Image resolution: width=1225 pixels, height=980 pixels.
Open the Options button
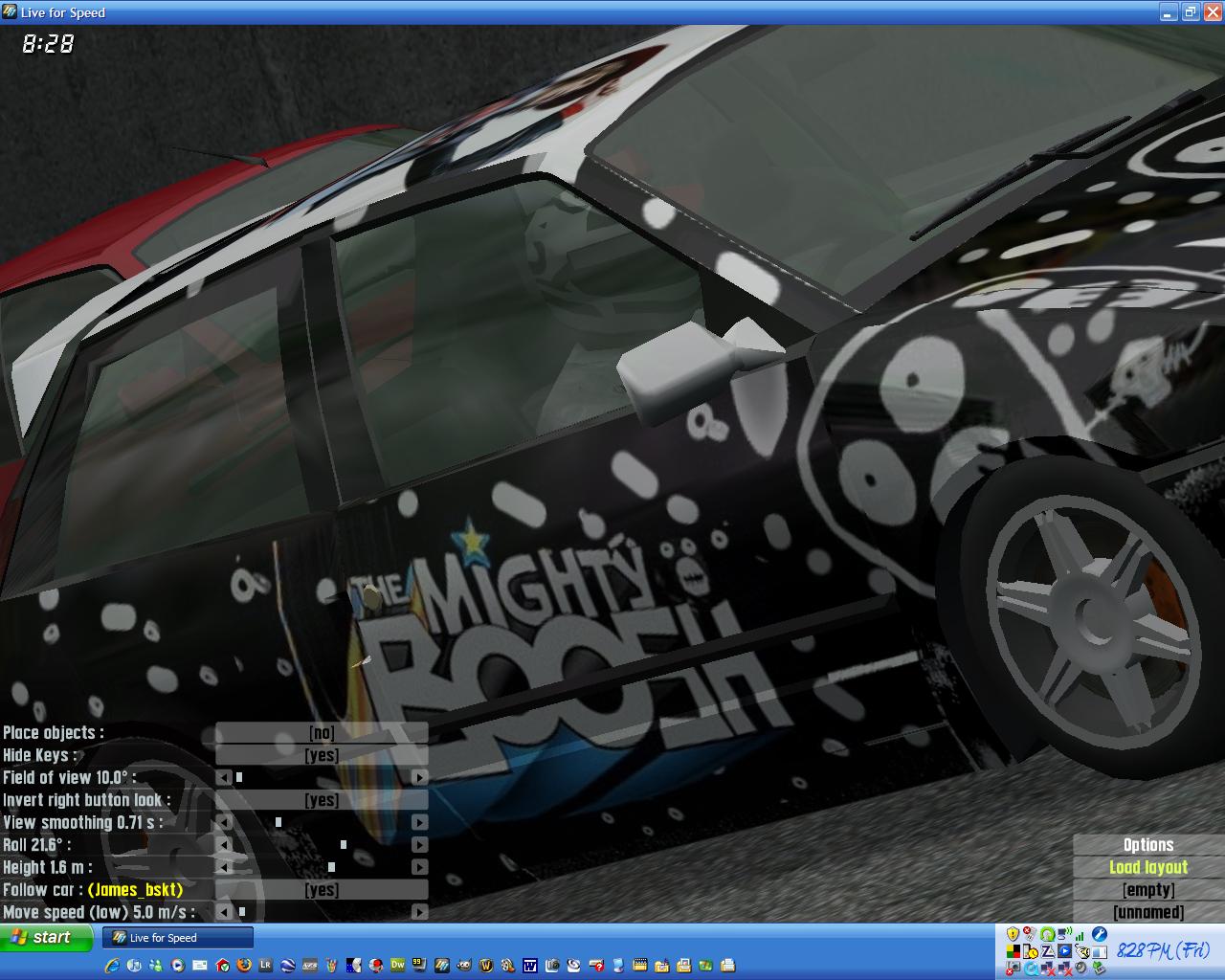coord(1148,845)
